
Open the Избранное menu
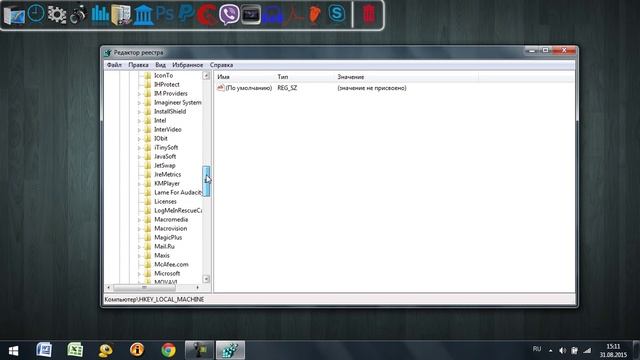click(x=188, y=65)
